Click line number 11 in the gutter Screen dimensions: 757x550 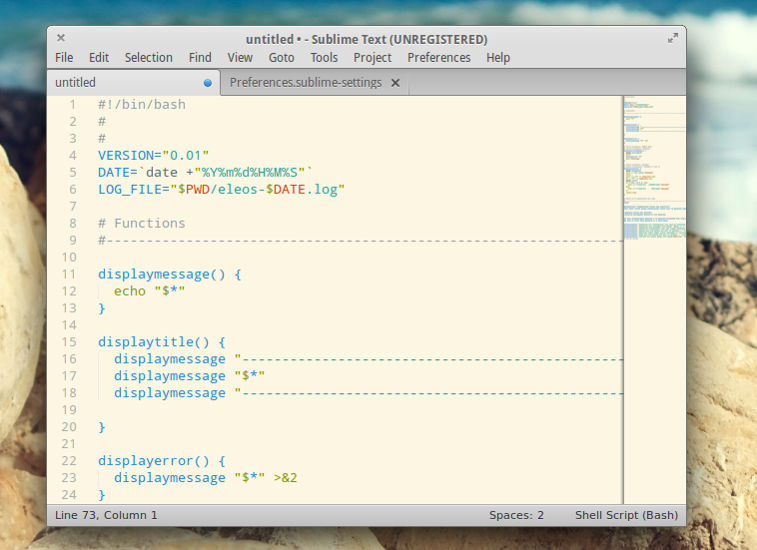point(69,274)
